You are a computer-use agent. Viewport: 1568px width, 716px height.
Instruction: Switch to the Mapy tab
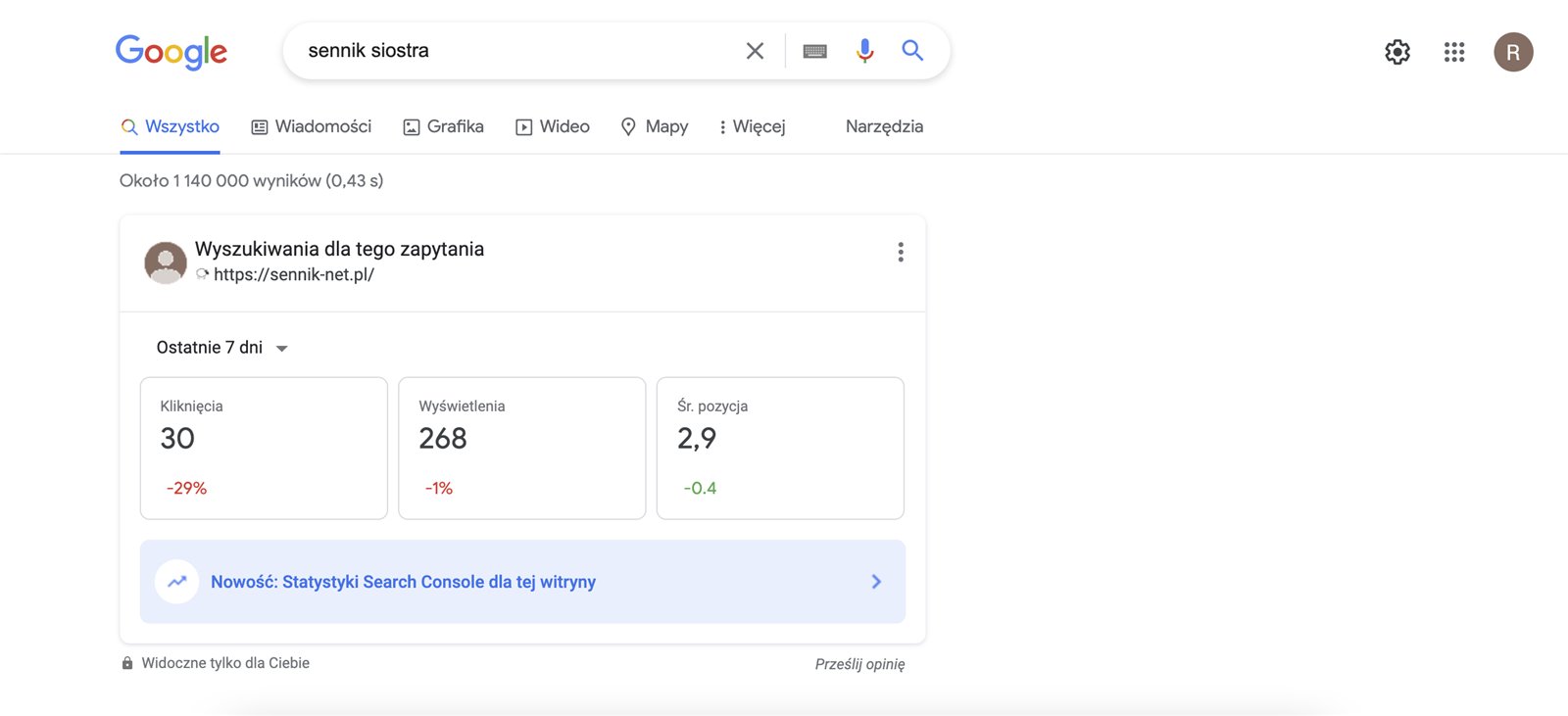(x=655, y=126)
